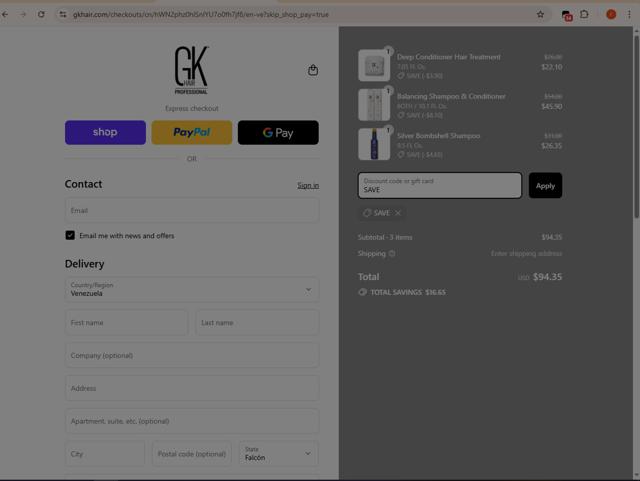Focus the Last name field
The height and width of the screenshot is (481, 640).
point(257,323)
